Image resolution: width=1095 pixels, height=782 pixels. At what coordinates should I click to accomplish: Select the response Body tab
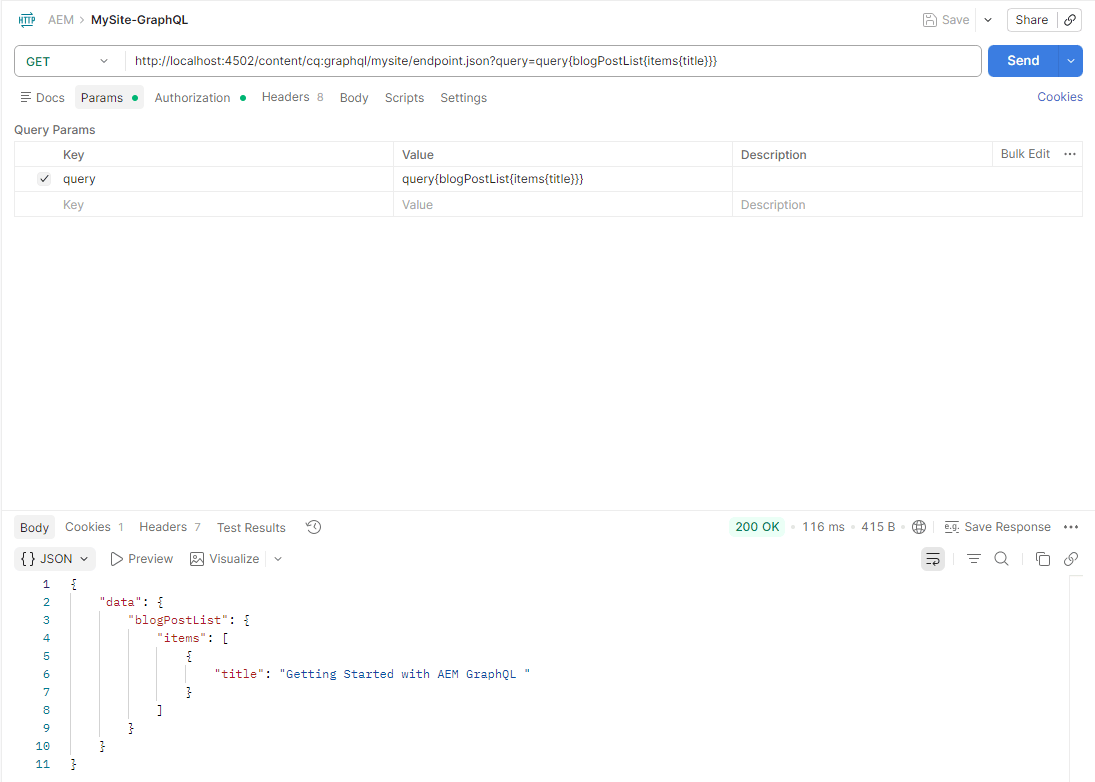pos(34,527)
